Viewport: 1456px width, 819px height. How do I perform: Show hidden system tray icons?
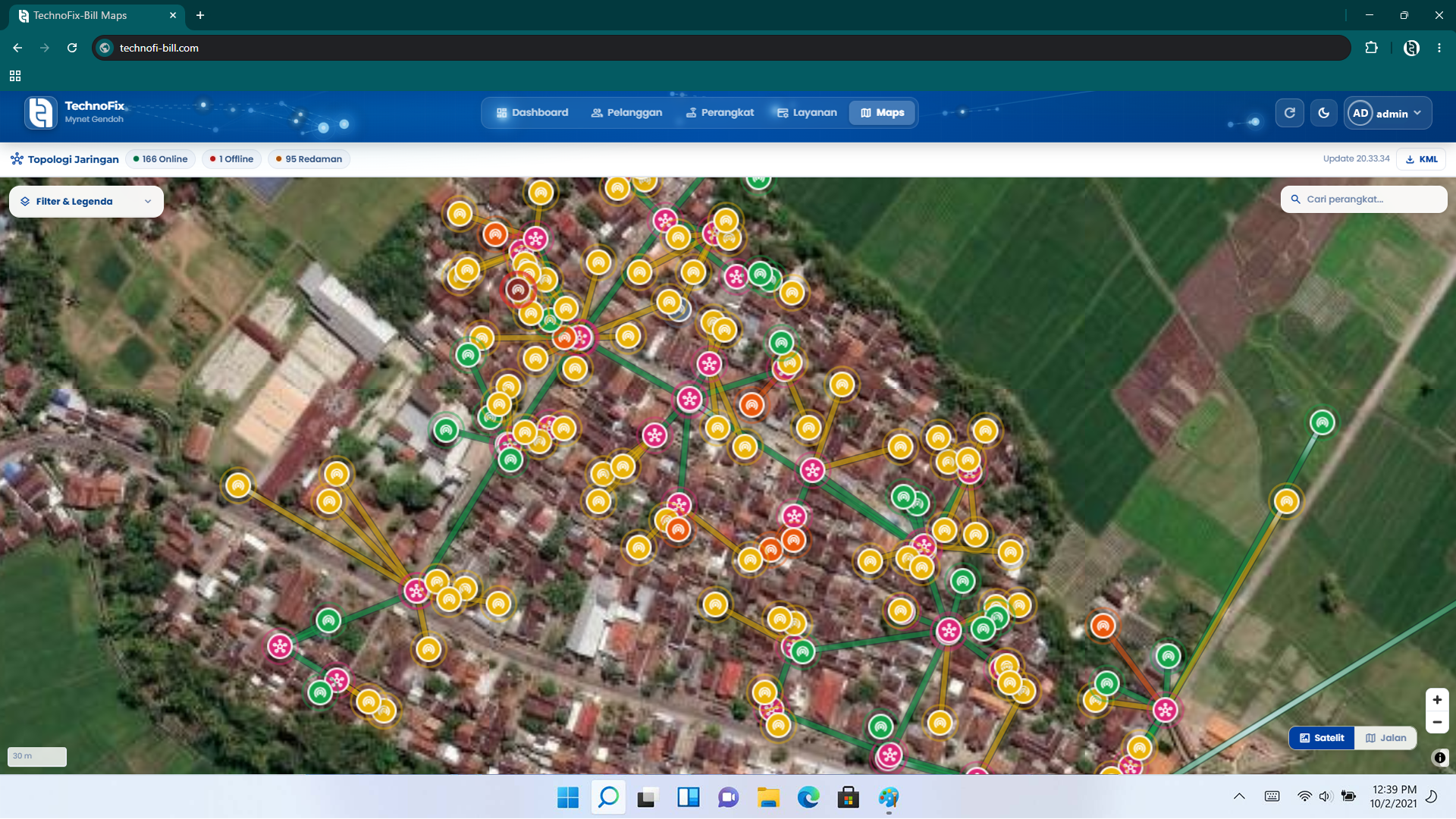1239,796
